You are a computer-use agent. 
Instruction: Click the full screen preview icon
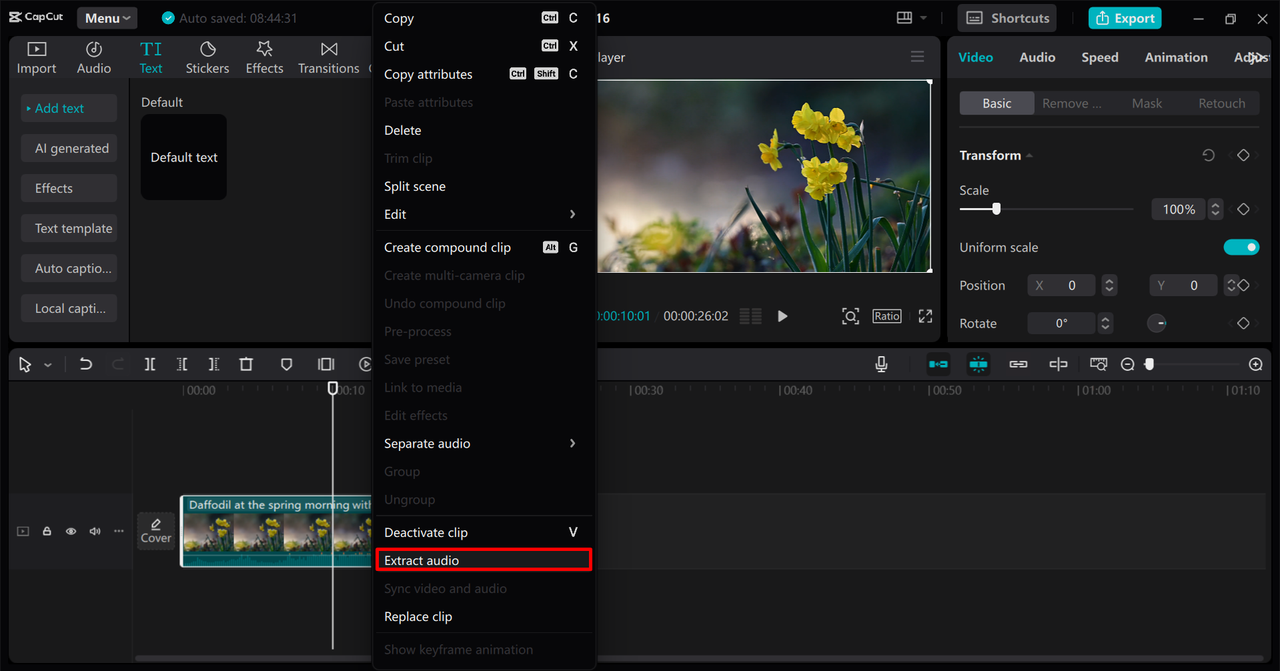tap(925, 316)
